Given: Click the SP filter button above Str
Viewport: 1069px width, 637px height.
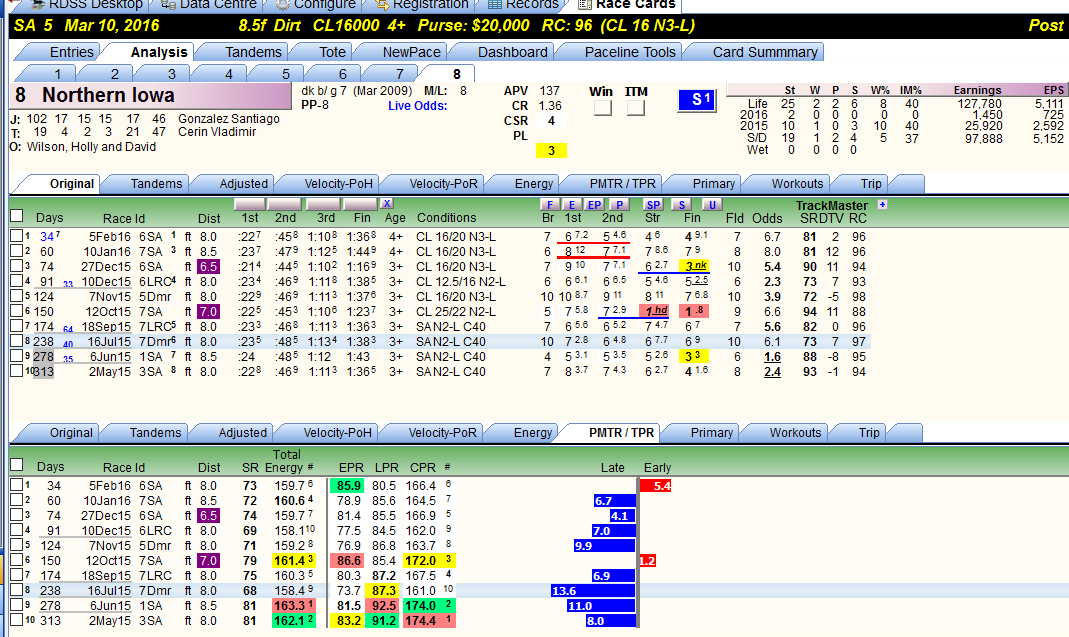Looking at the screenshot, I should coord(653,205).
